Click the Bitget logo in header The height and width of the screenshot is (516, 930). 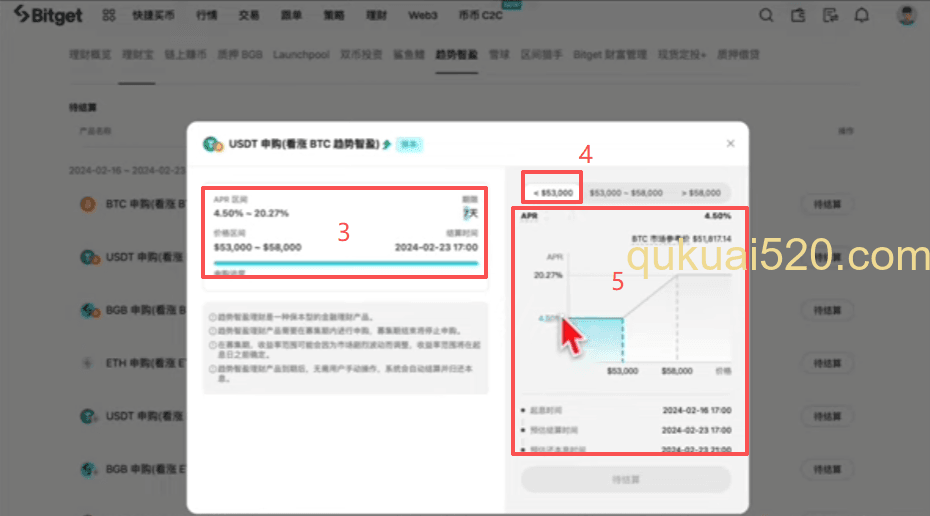(48, 15)
